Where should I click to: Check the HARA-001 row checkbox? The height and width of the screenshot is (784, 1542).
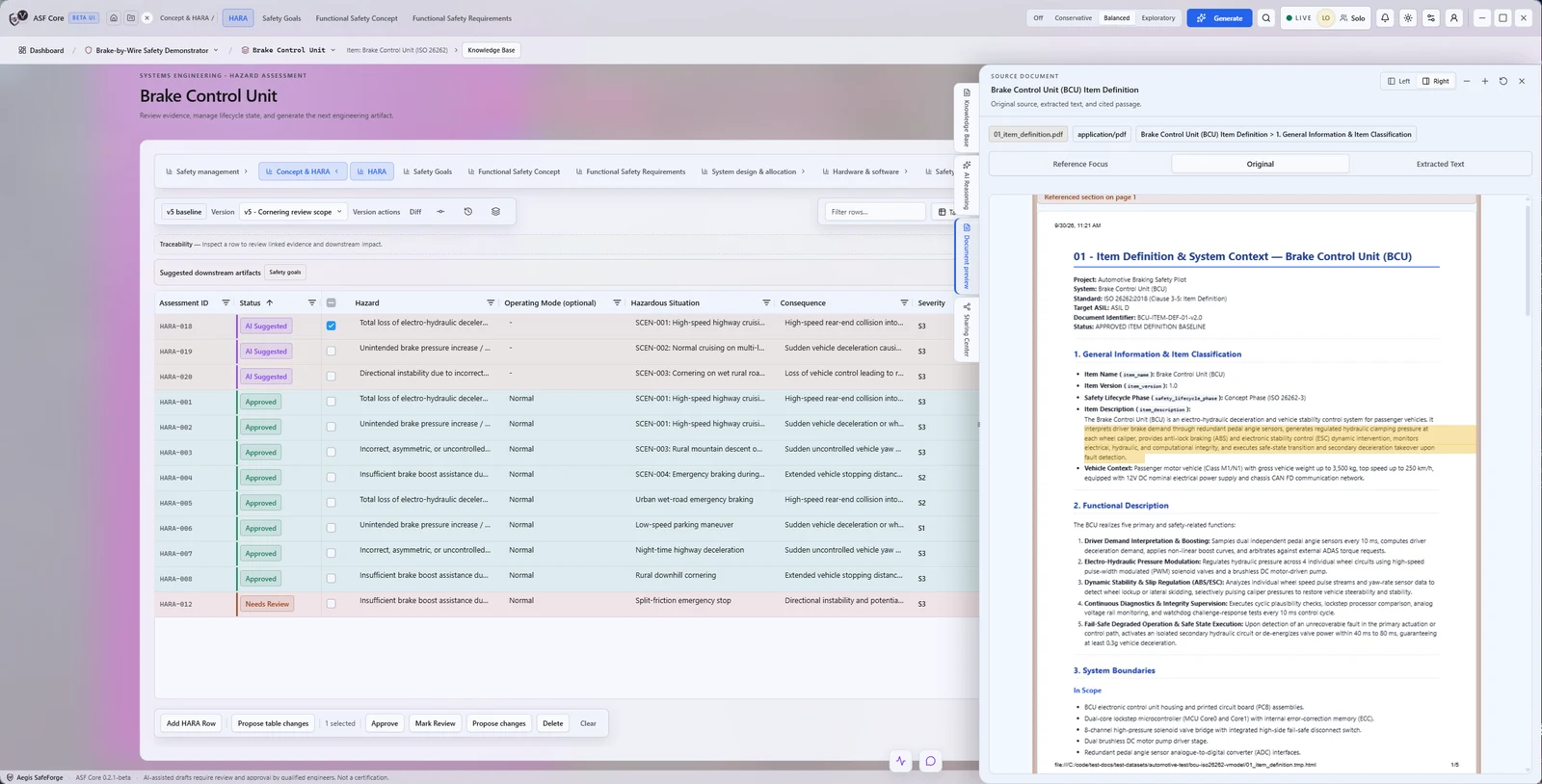click(331, 402)
